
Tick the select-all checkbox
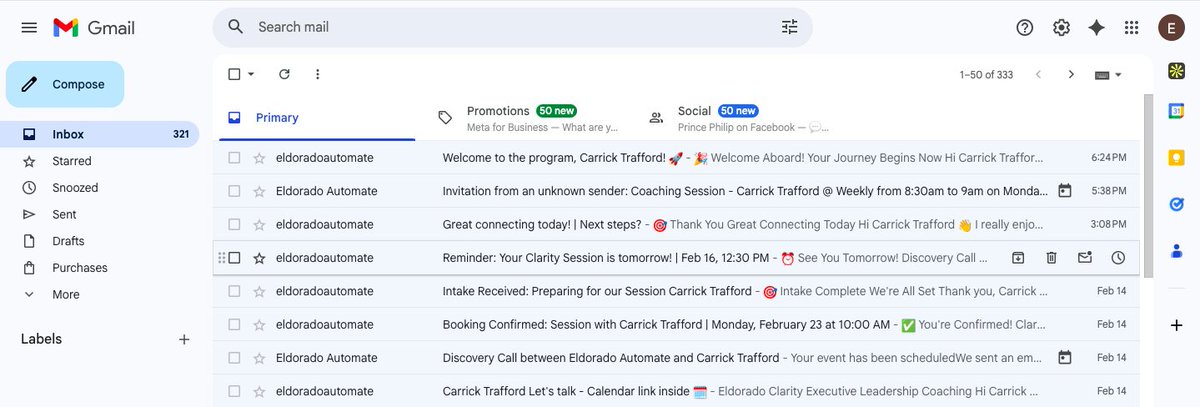[x=234, y=74]
